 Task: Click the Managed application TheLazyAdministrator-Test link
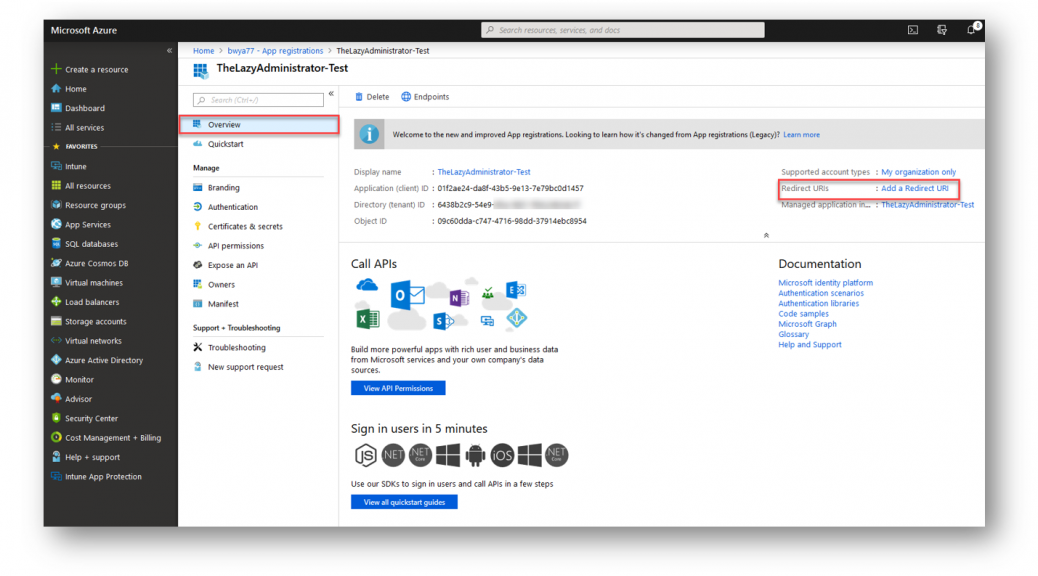(x=927, y=205)
